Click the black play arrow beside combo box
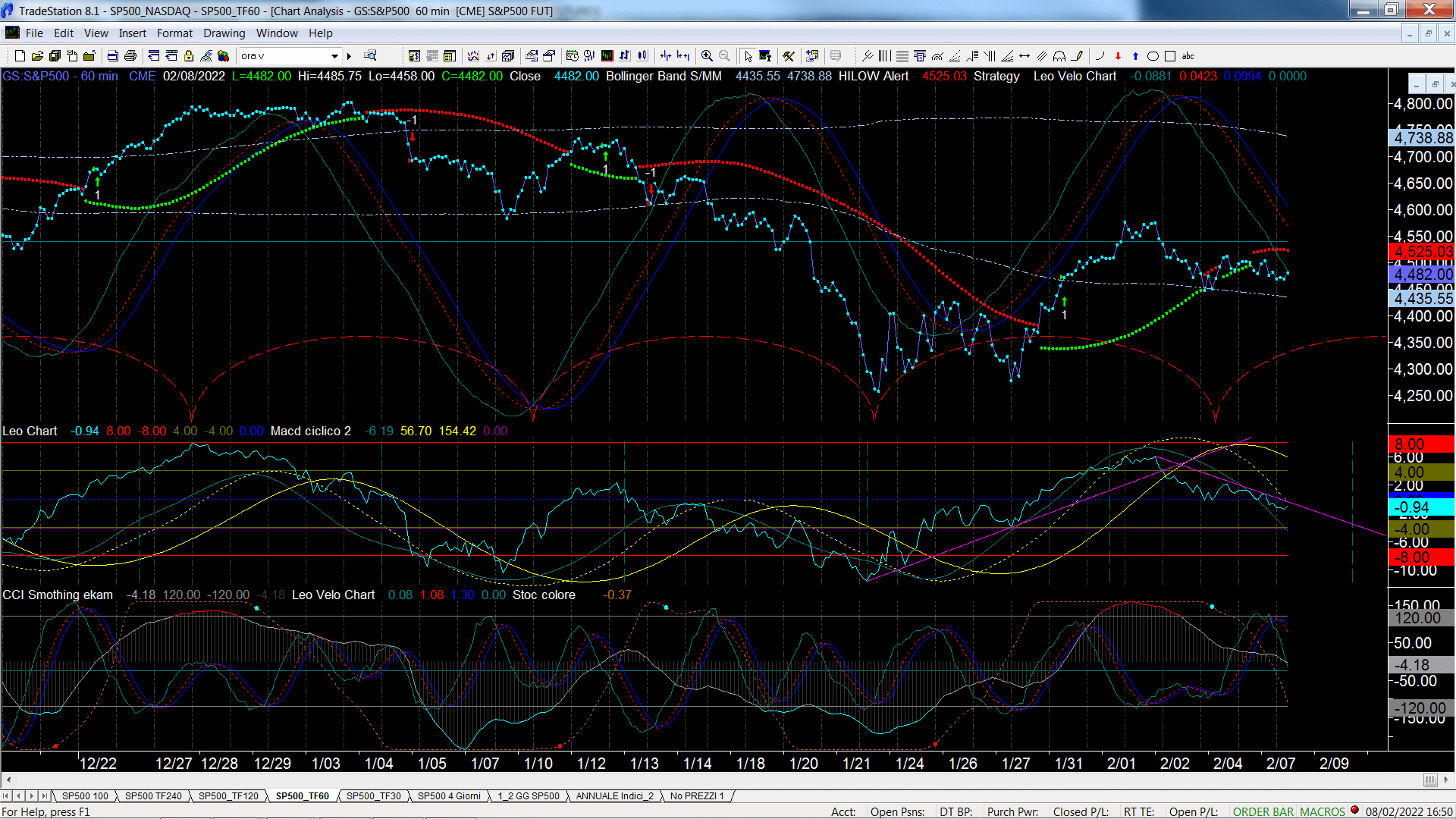Viewport: 1456px width, 819px height. coord(349,56)
